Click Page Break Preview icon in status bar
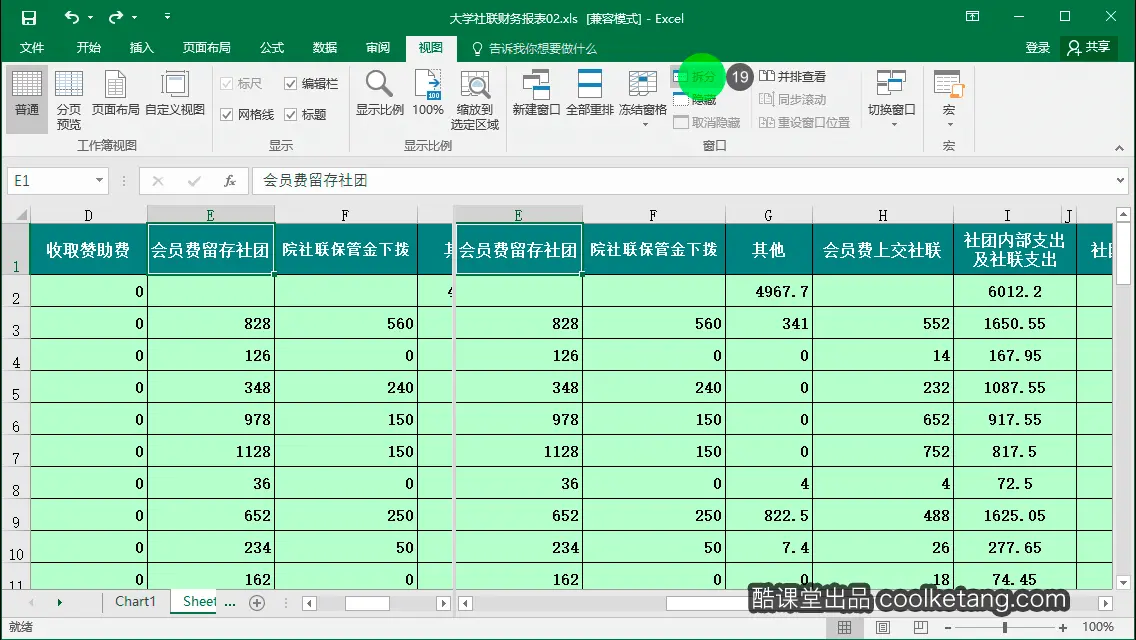The height and width of the screenshot is (640, 1136). point(920,627)
